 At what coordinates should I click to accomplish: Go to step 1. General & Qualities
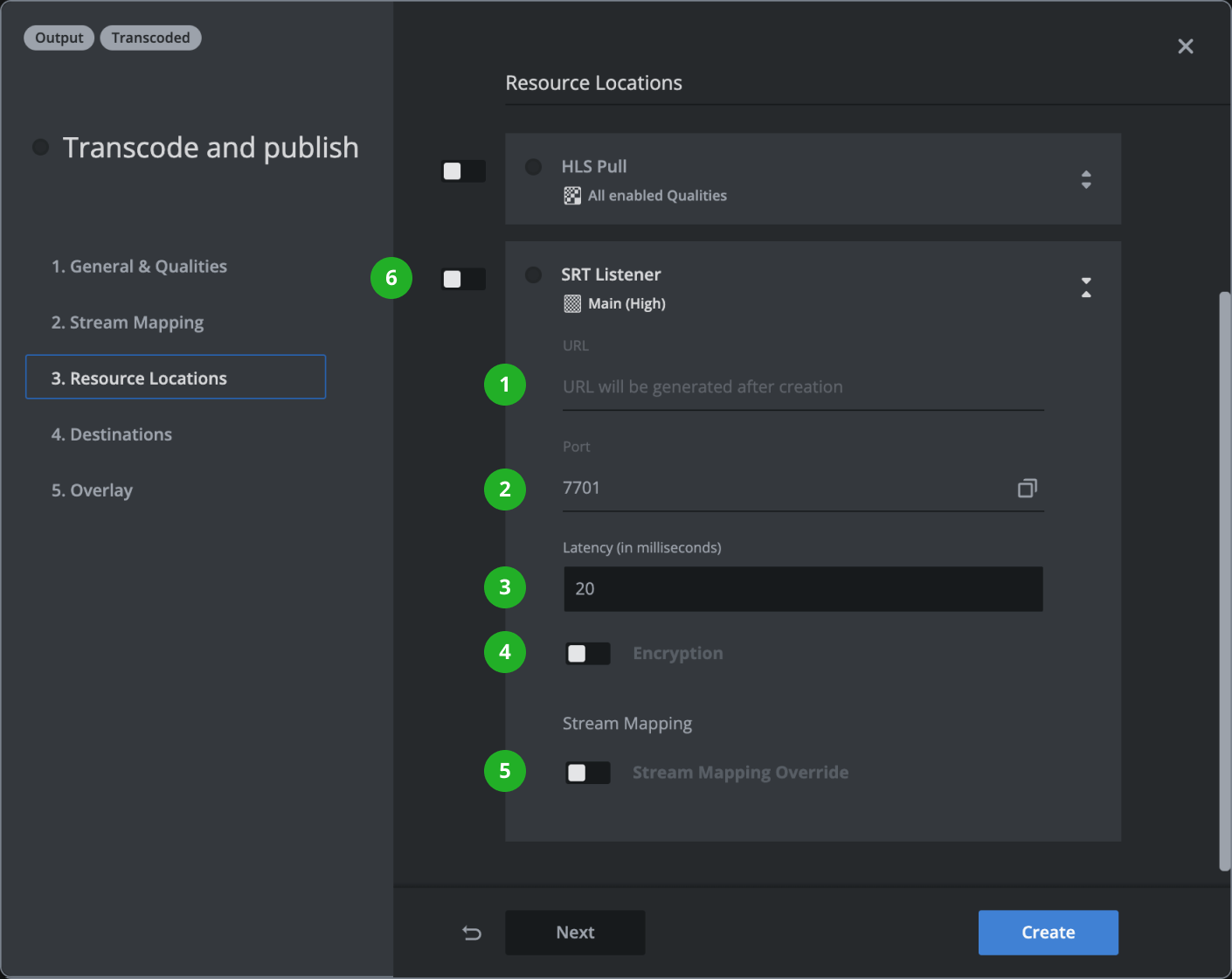pyautogui.click(x=139, y=267)
